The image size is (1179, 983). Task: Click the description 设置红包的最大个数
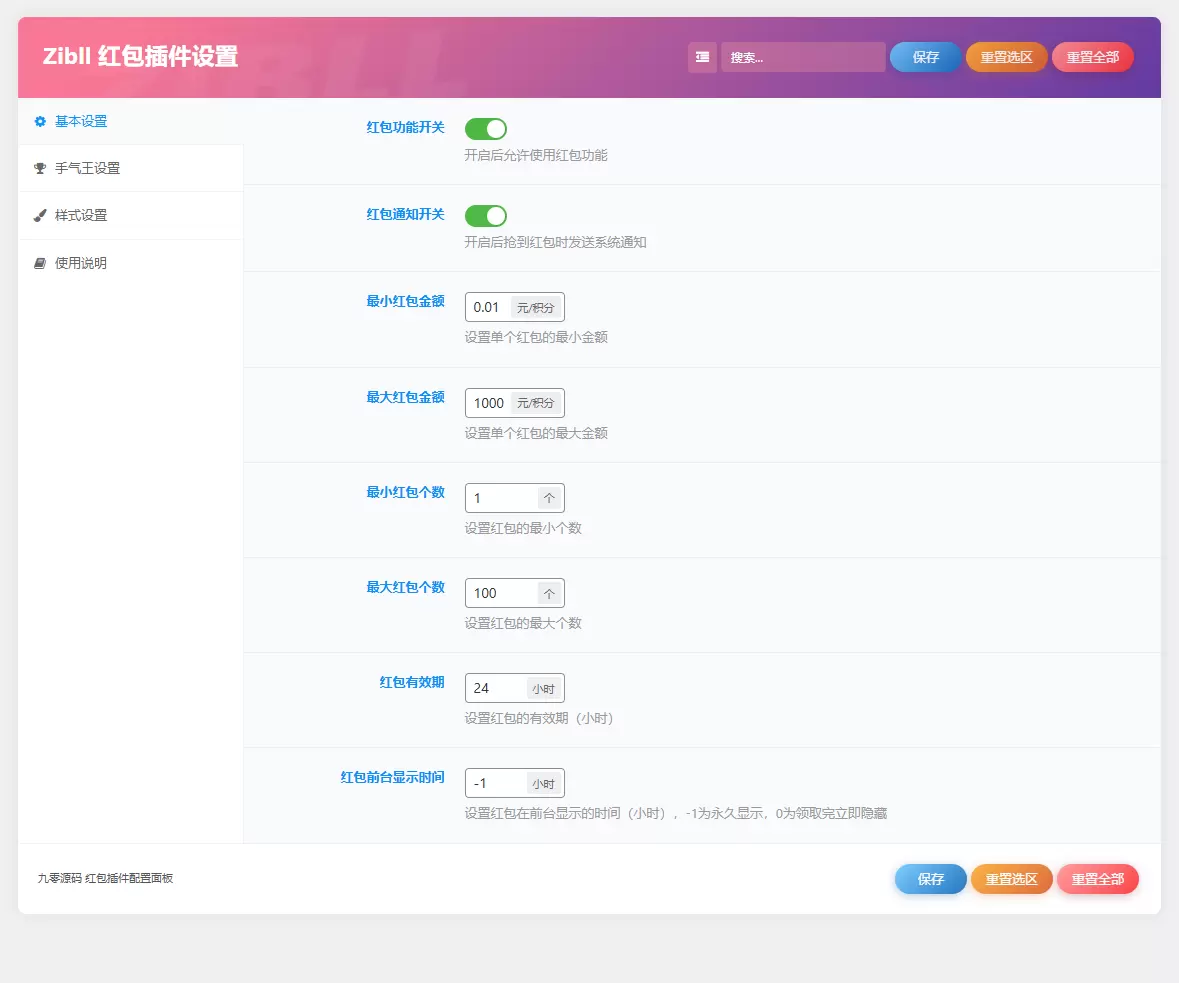(x=523, y=623)
